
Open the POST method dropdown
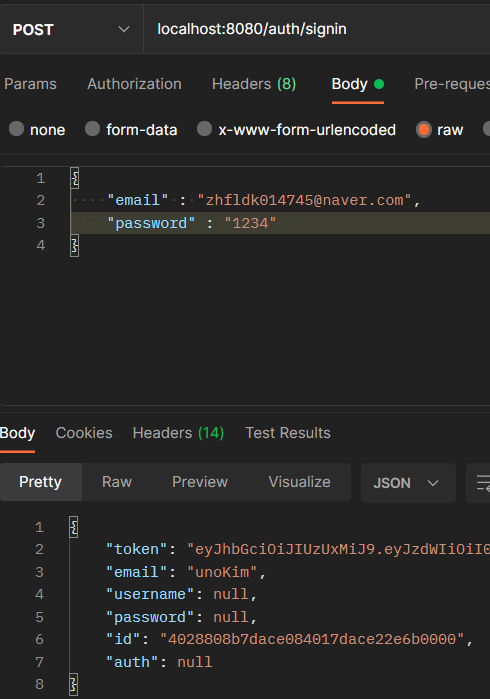click(x=71, y=29)
